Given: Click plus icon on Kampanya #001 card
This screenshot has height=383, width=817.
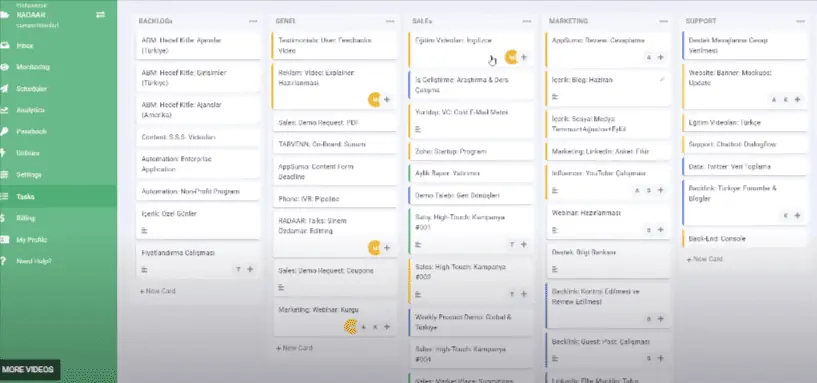Looking at the screenshot, I should click(x=524, y=244).
